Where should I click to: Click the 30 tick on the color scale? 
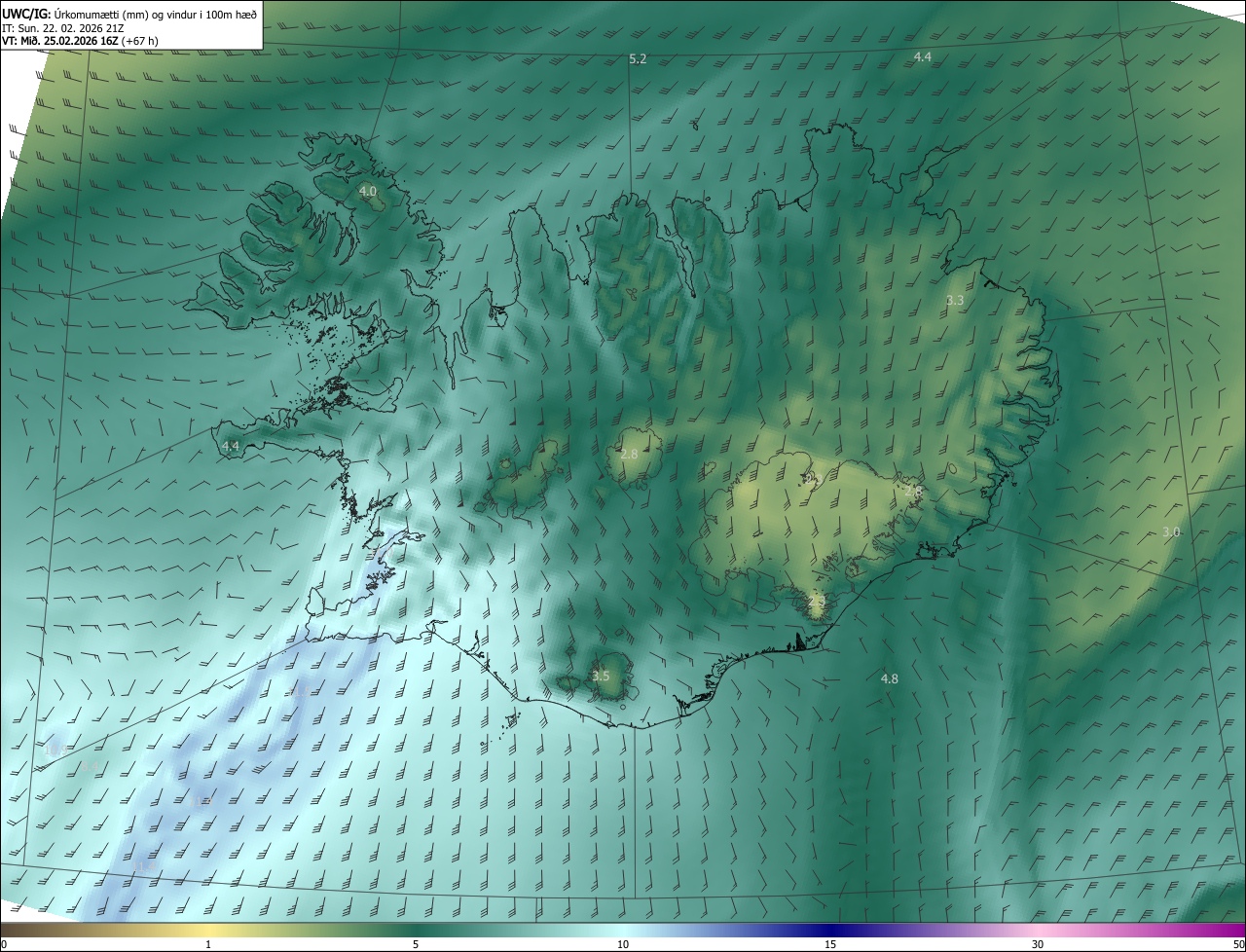pyautogui.click(x=1038, y=944)
